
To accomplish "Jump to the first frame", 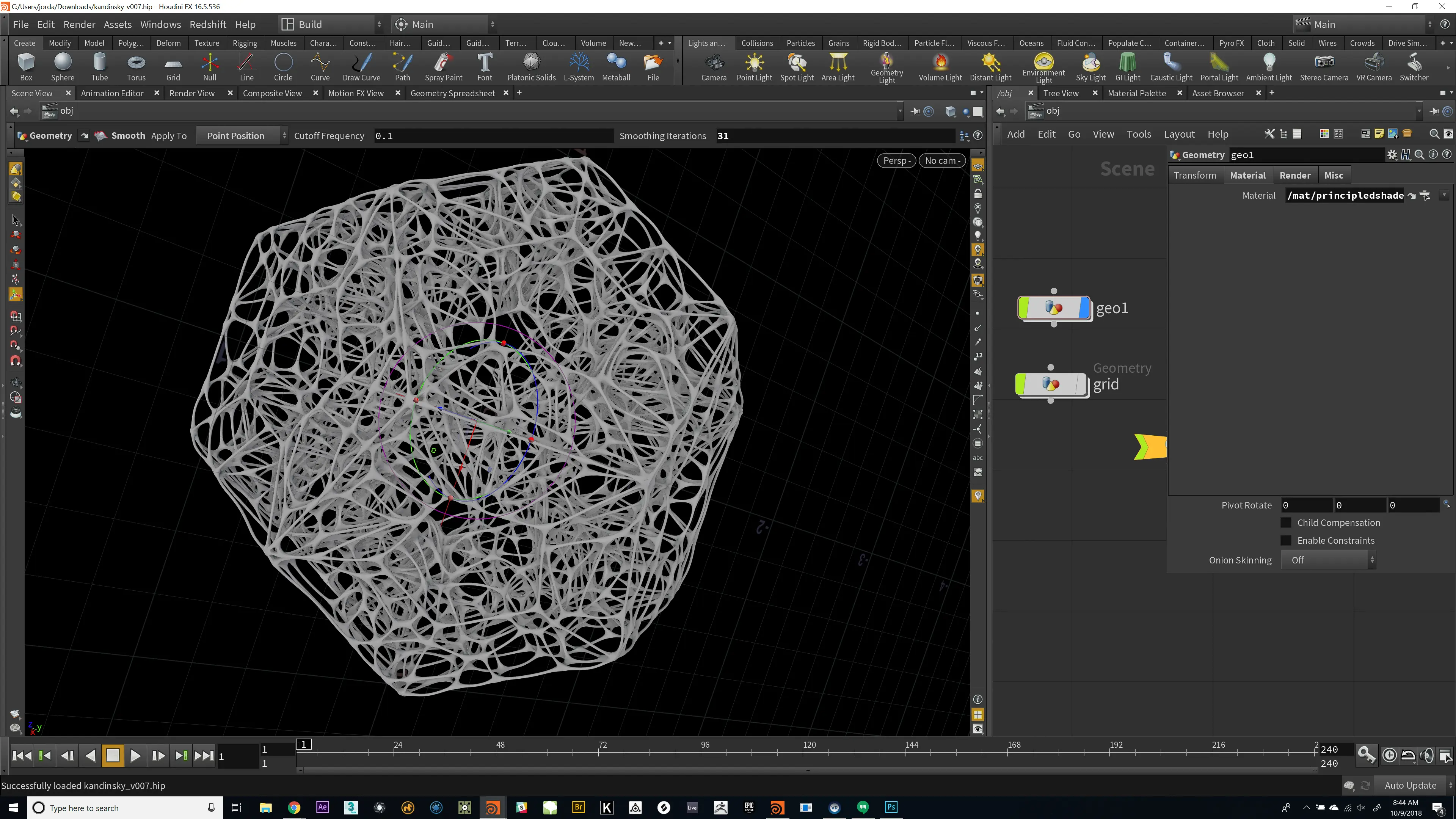I will coord(22,756).
